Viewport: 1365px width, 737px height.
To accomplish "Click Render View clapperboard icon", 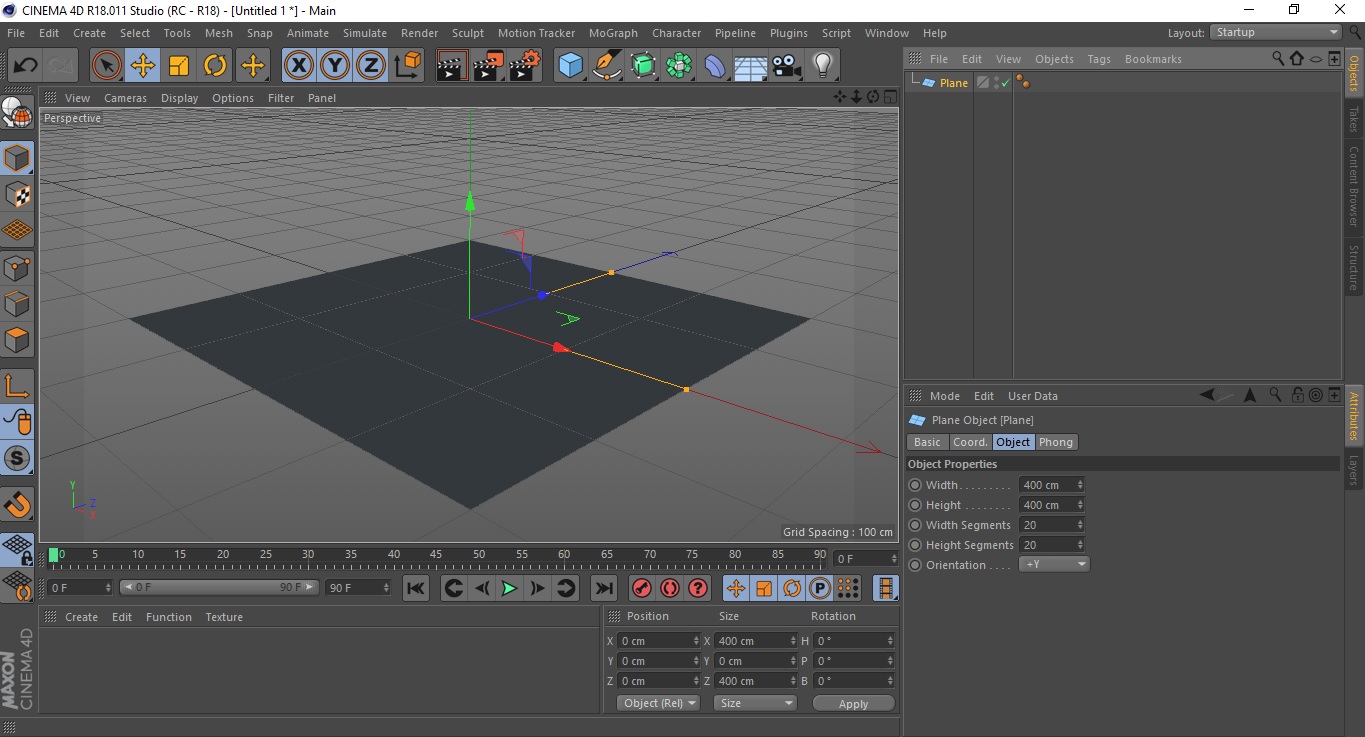I will [452, 66].
